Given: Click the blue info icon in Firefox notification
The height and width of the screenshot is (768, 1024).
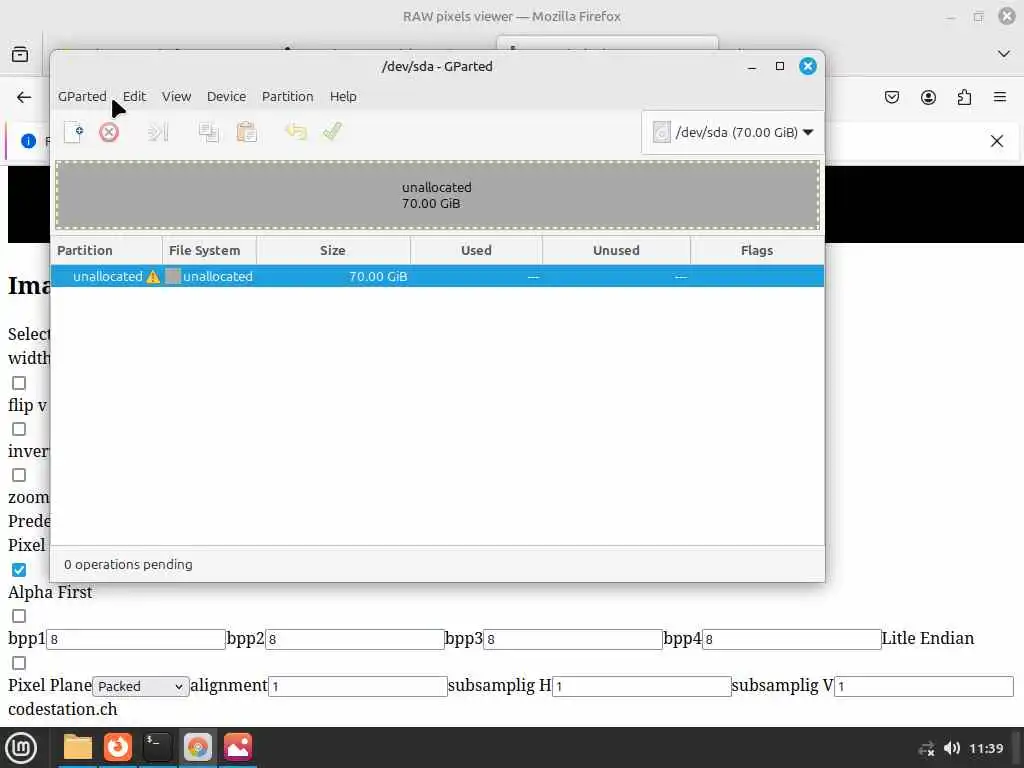Looking at the screenshot, I should pyautogui.click(x=28, y=140).
